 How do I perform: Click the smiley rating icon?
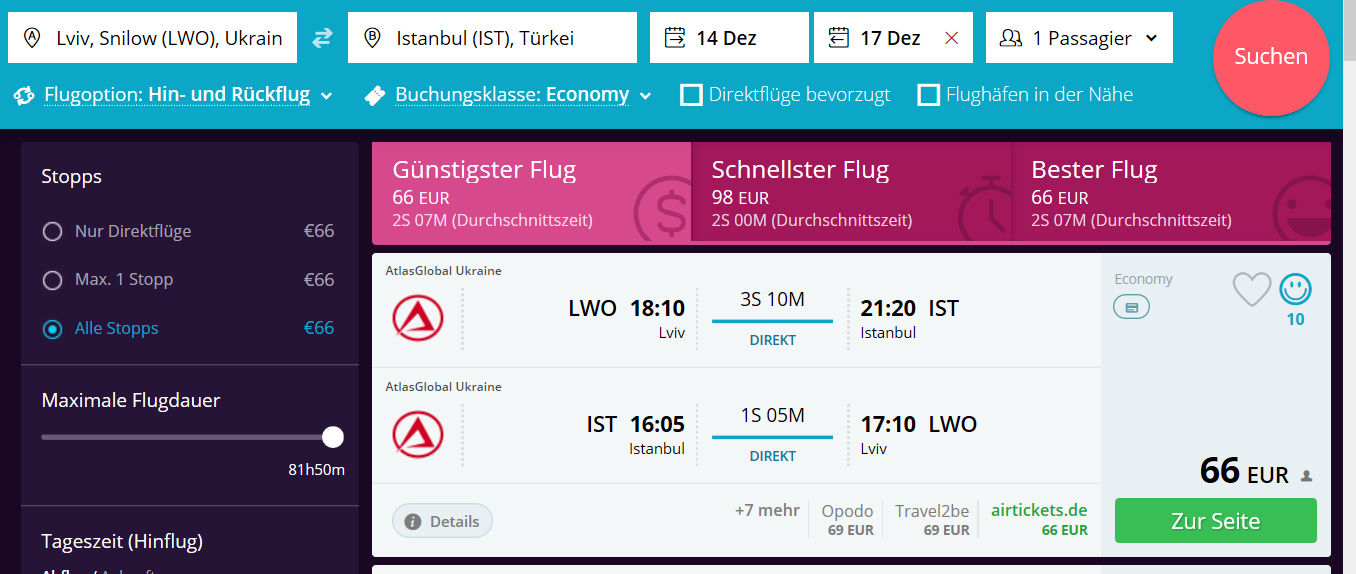coord(1296,290)
